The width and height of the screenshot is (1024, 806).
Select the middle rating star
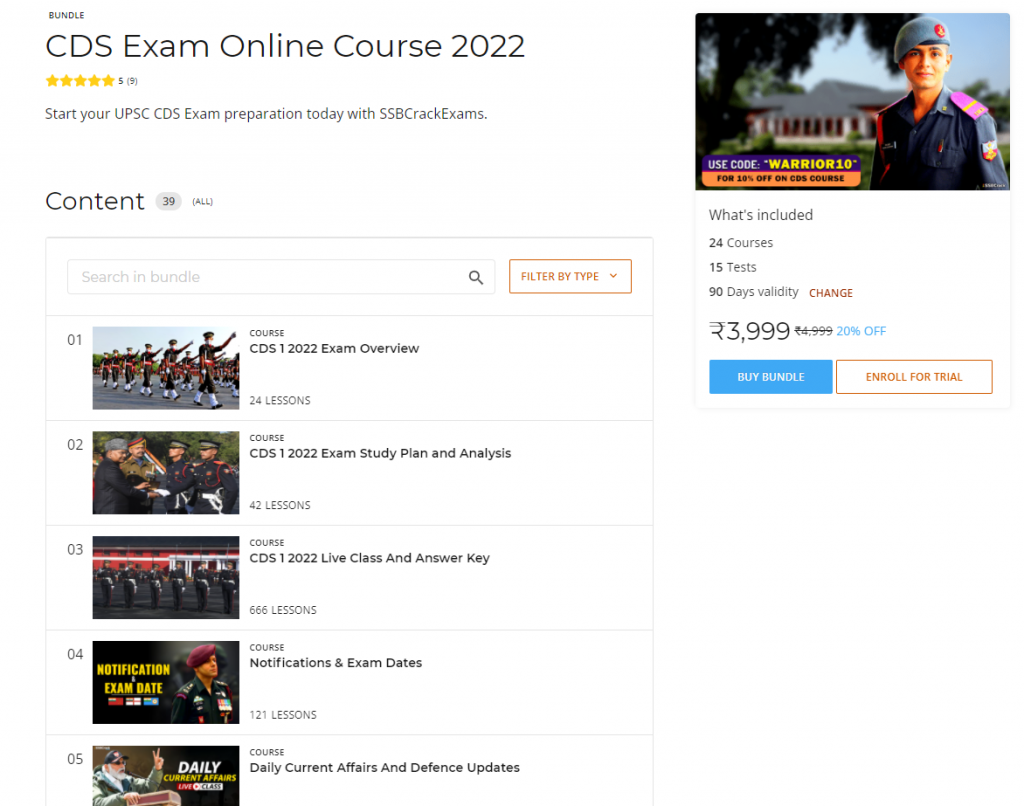tap(79, 80)
